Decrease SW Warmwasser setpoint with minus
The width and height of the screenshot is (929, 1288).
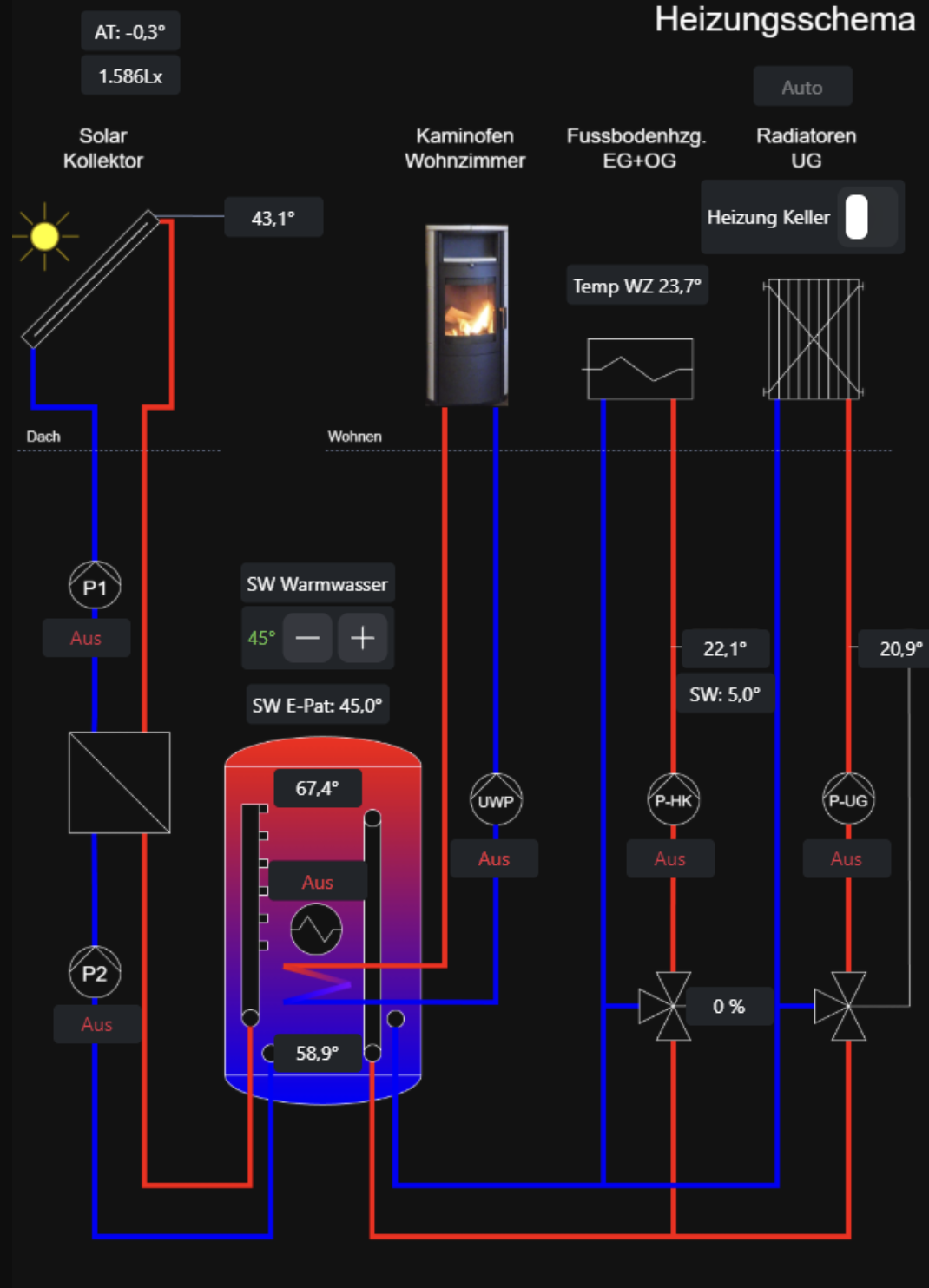point(308,638)
